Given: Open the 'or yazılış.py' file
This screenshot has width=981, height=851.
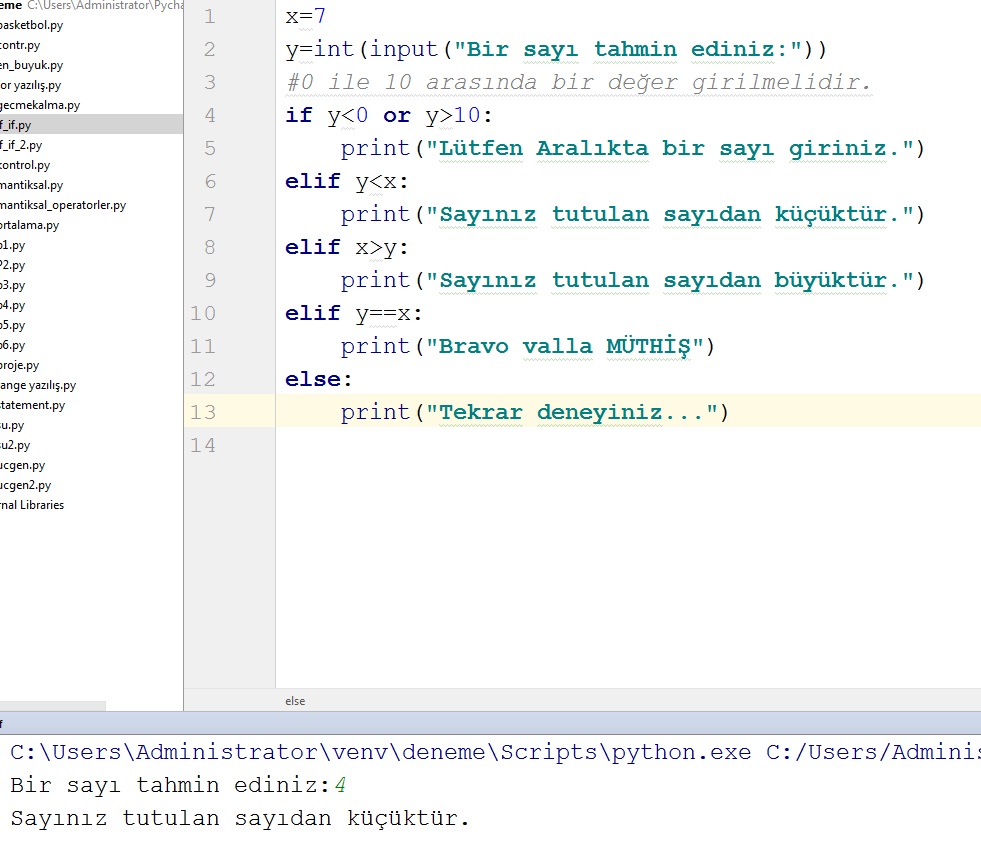Looking at the screenshot, I should point(31,85).
